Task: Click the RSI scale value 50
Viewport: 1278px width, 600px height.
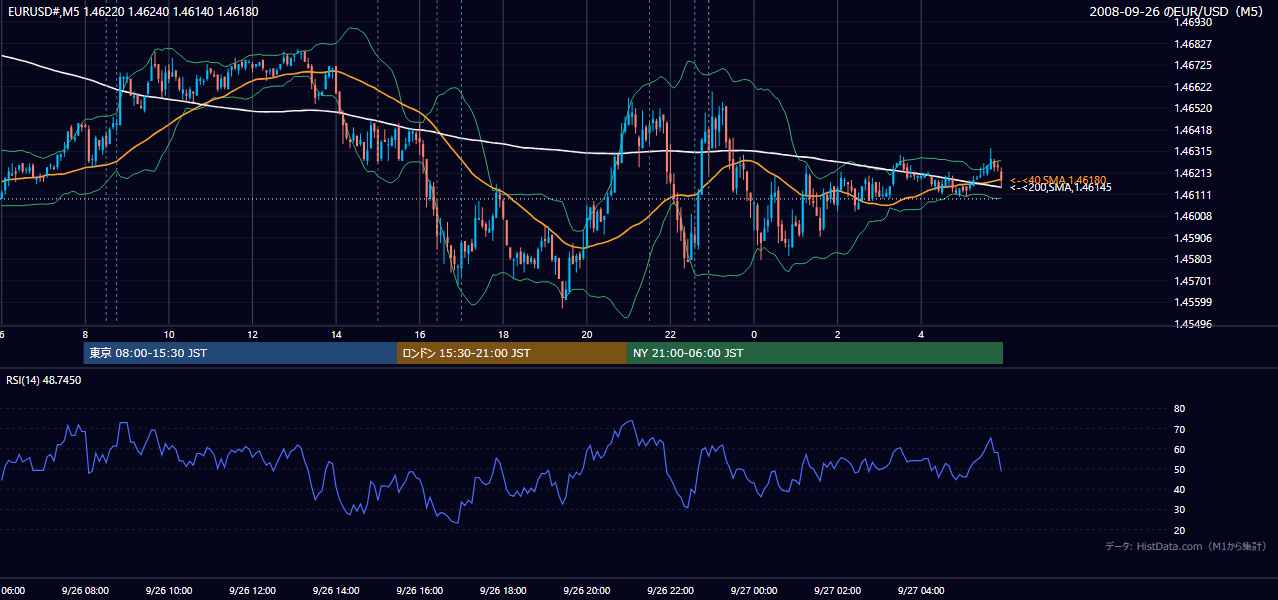Action: click(1179, 470)
